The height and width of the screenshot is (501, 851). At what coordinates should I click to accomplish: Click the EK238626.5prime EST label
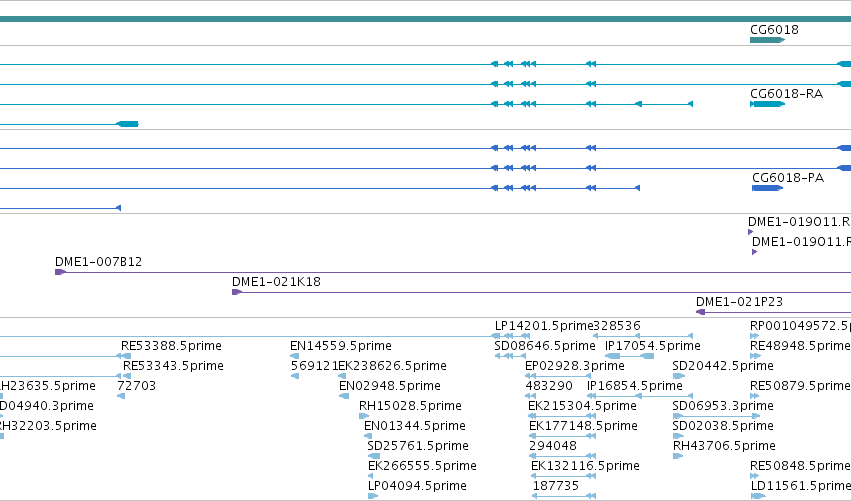392,366
